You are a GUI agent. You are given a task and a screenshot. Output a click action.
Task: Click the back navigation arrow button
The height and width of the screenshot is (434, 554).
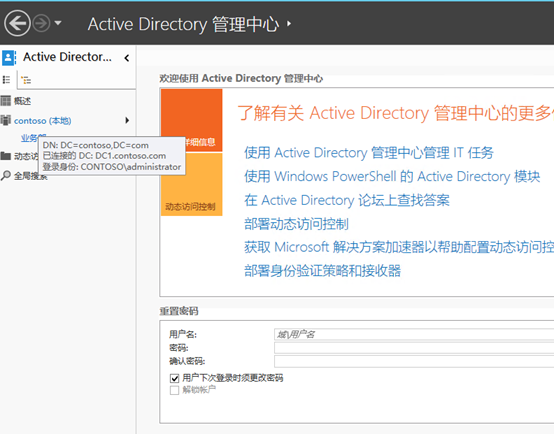17,23
